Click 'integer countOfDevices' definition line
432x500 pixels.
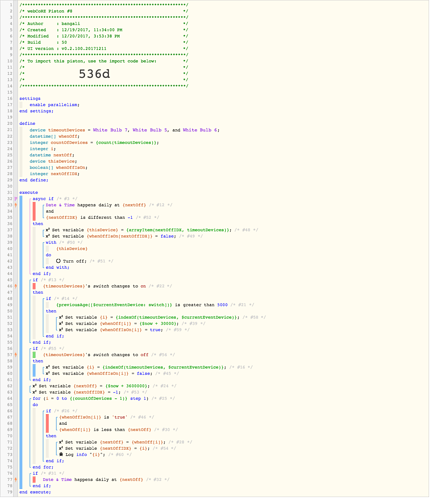tap(94, 143)
